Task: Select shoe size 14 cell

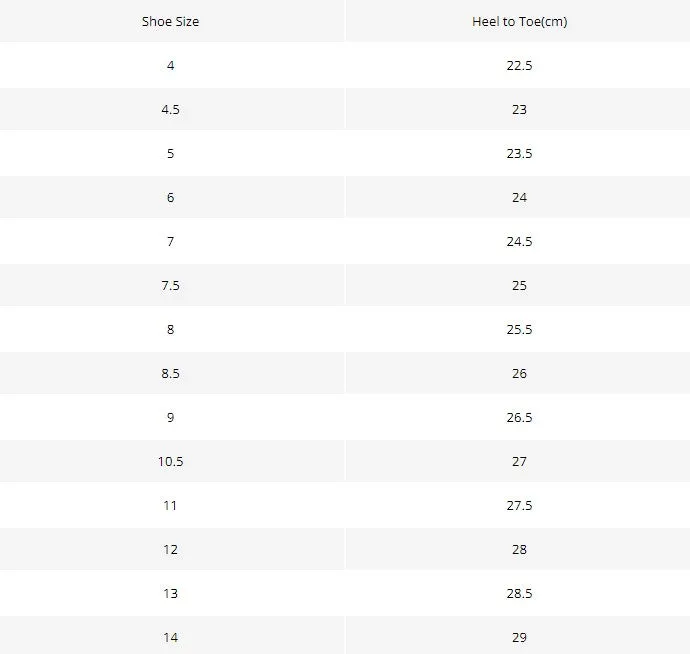Action: coord(170,638)
